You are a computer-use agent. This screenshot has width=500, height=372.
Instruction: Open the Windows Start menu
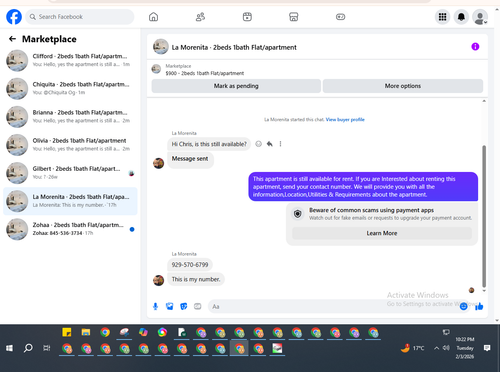tap(9, 348)
